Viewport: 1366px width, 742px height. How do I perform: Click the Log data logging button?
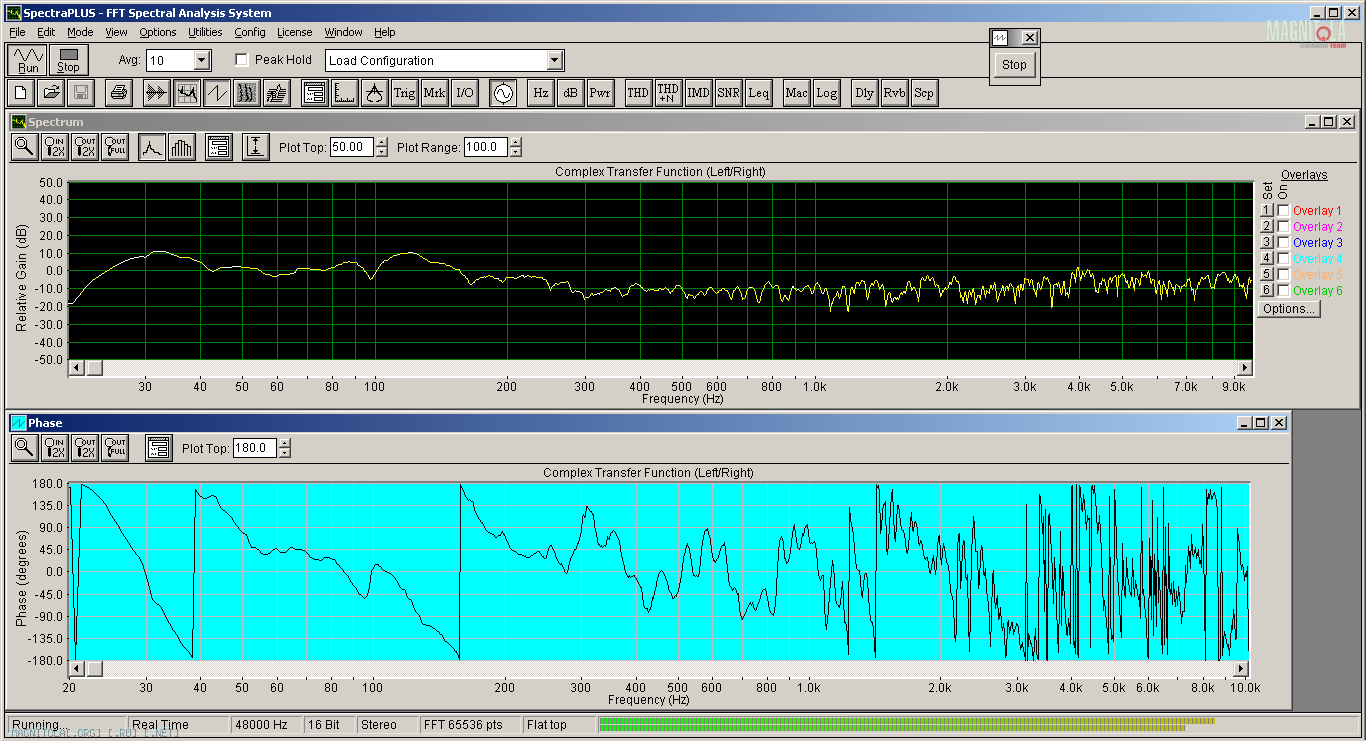(x=827, y=93)
